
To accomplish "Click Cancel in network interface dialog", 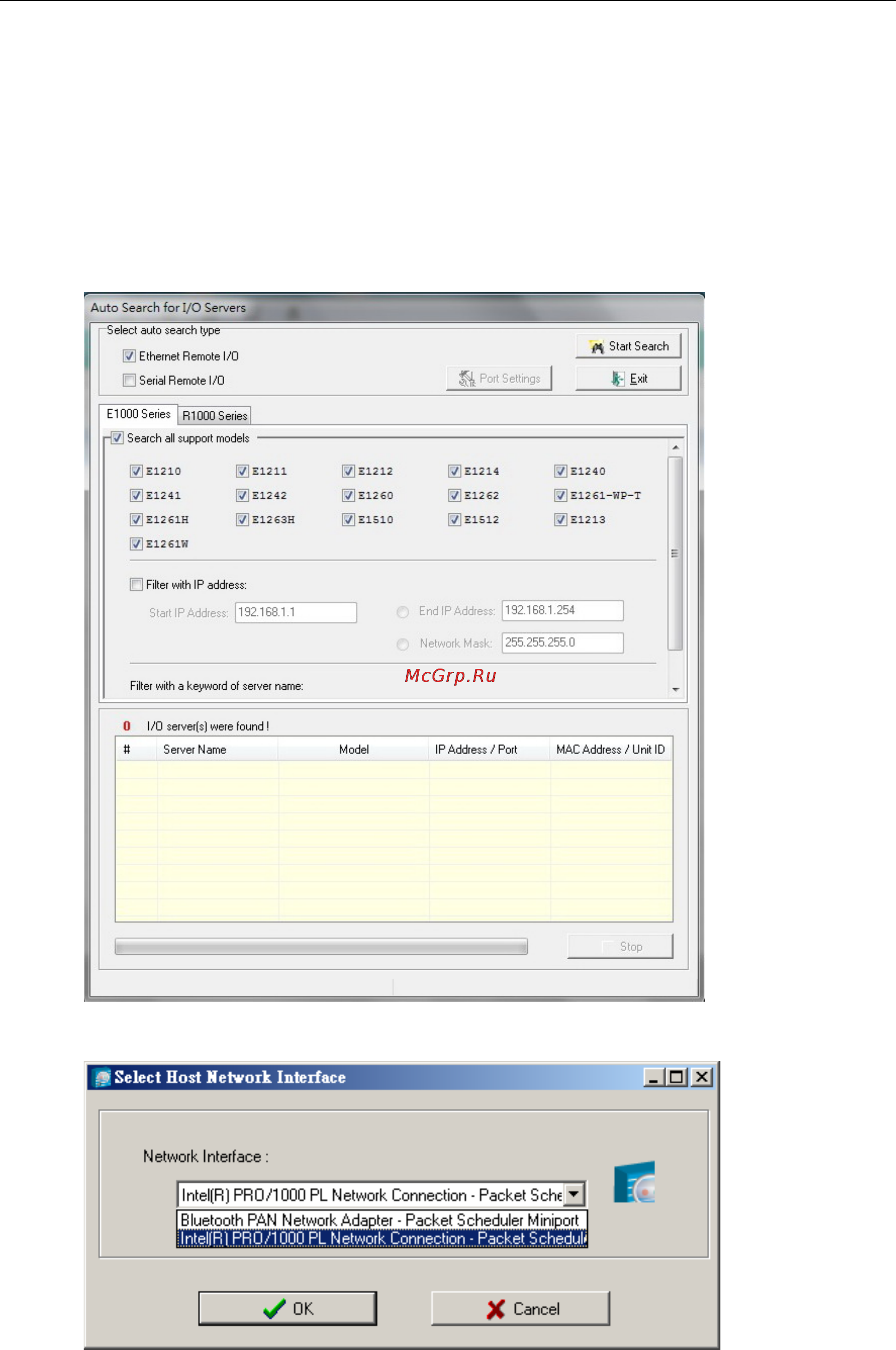I will (x=521, y=1308).
